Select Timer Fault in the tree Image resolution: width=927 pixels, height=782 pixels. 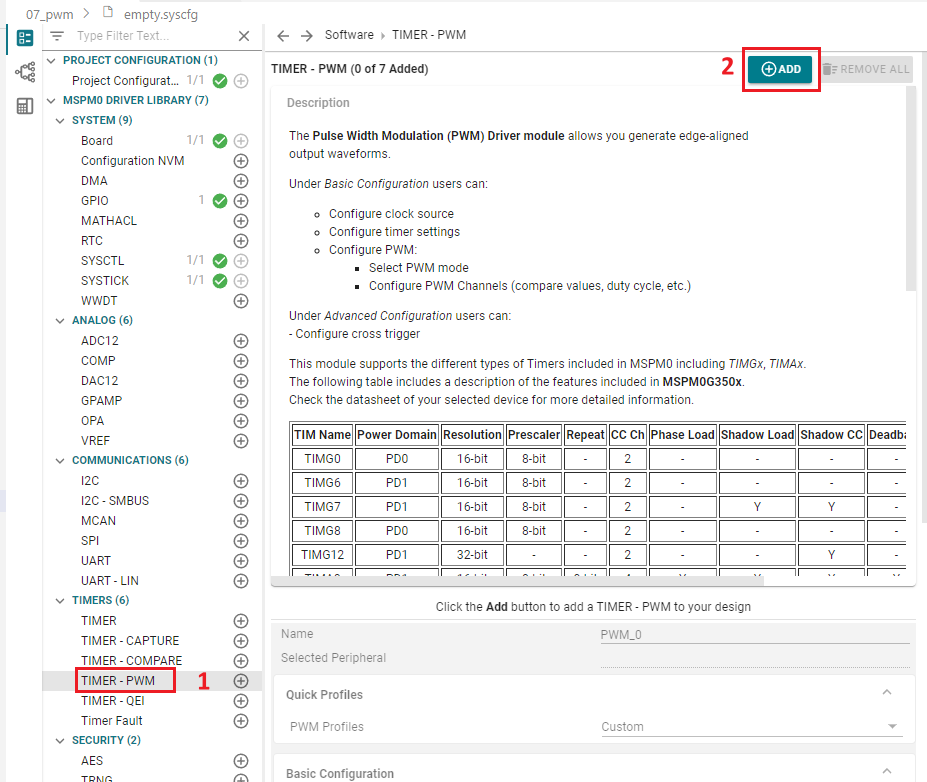click(x=112, y=721)
